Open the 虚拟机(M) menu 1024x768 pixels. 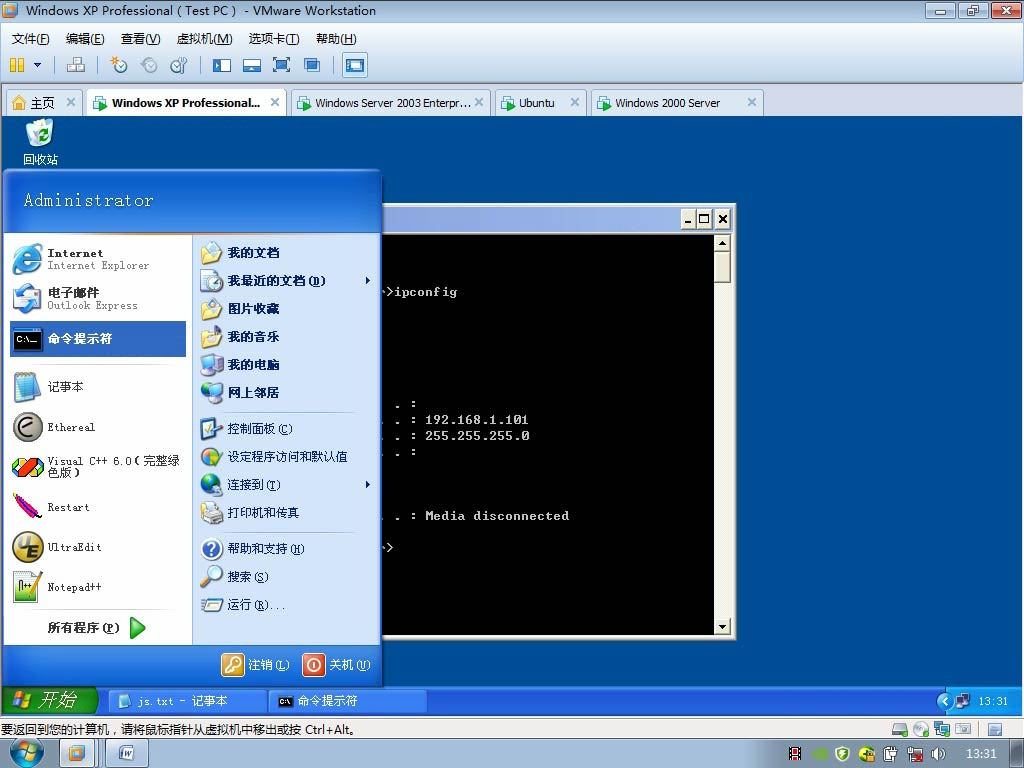[x=204, y=39]
